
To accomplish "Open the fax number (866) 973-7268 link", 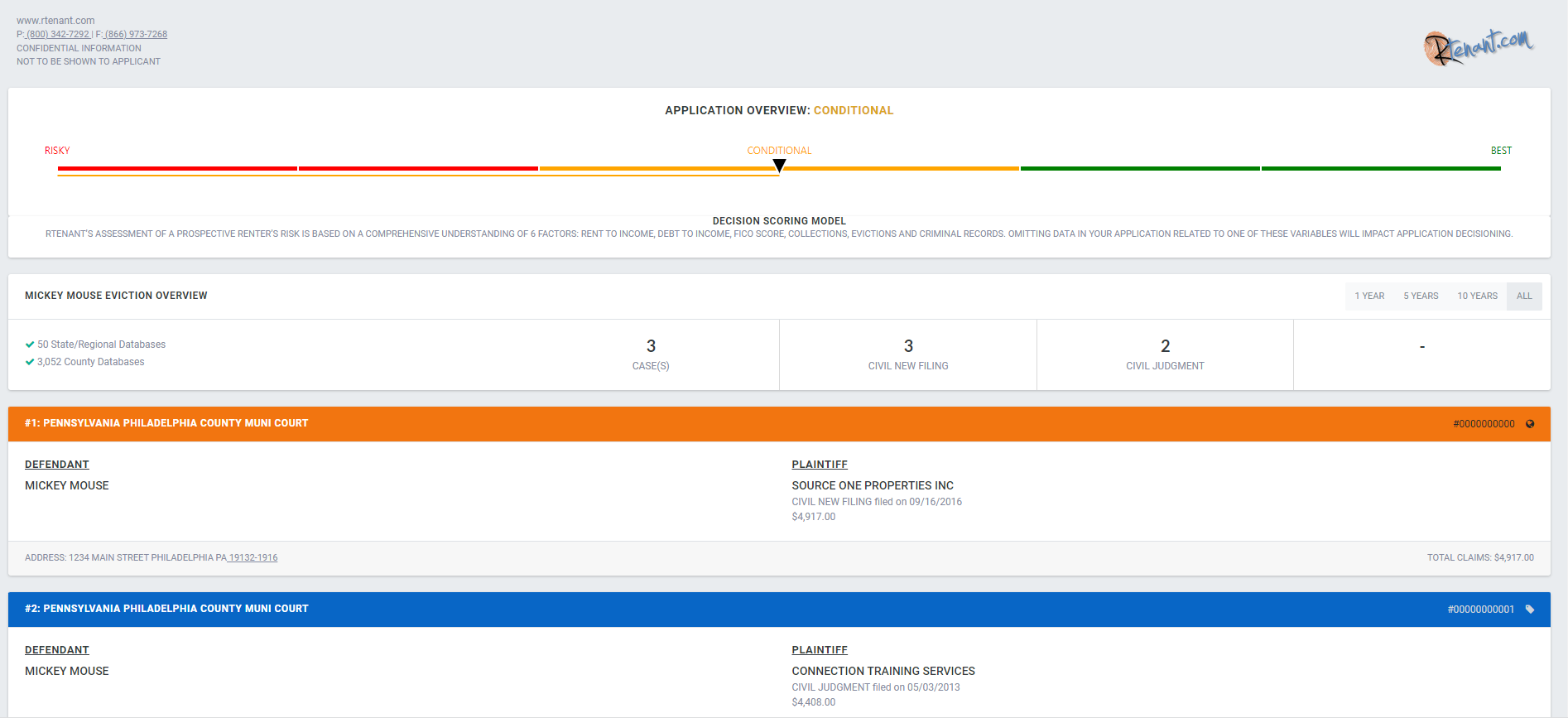I will (x=136, y=35).
